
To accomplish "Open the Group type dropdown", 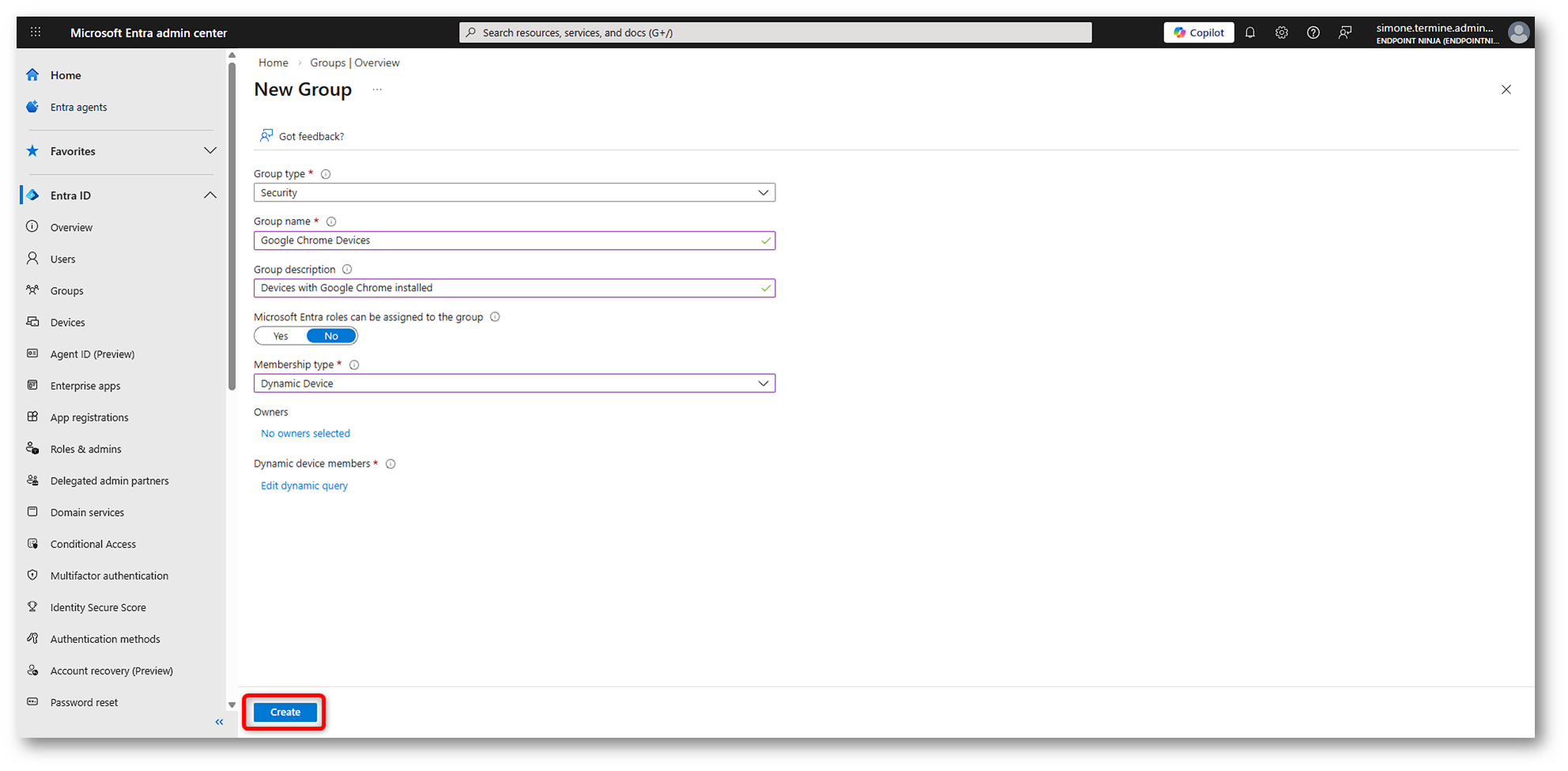I will pos(514,193).
